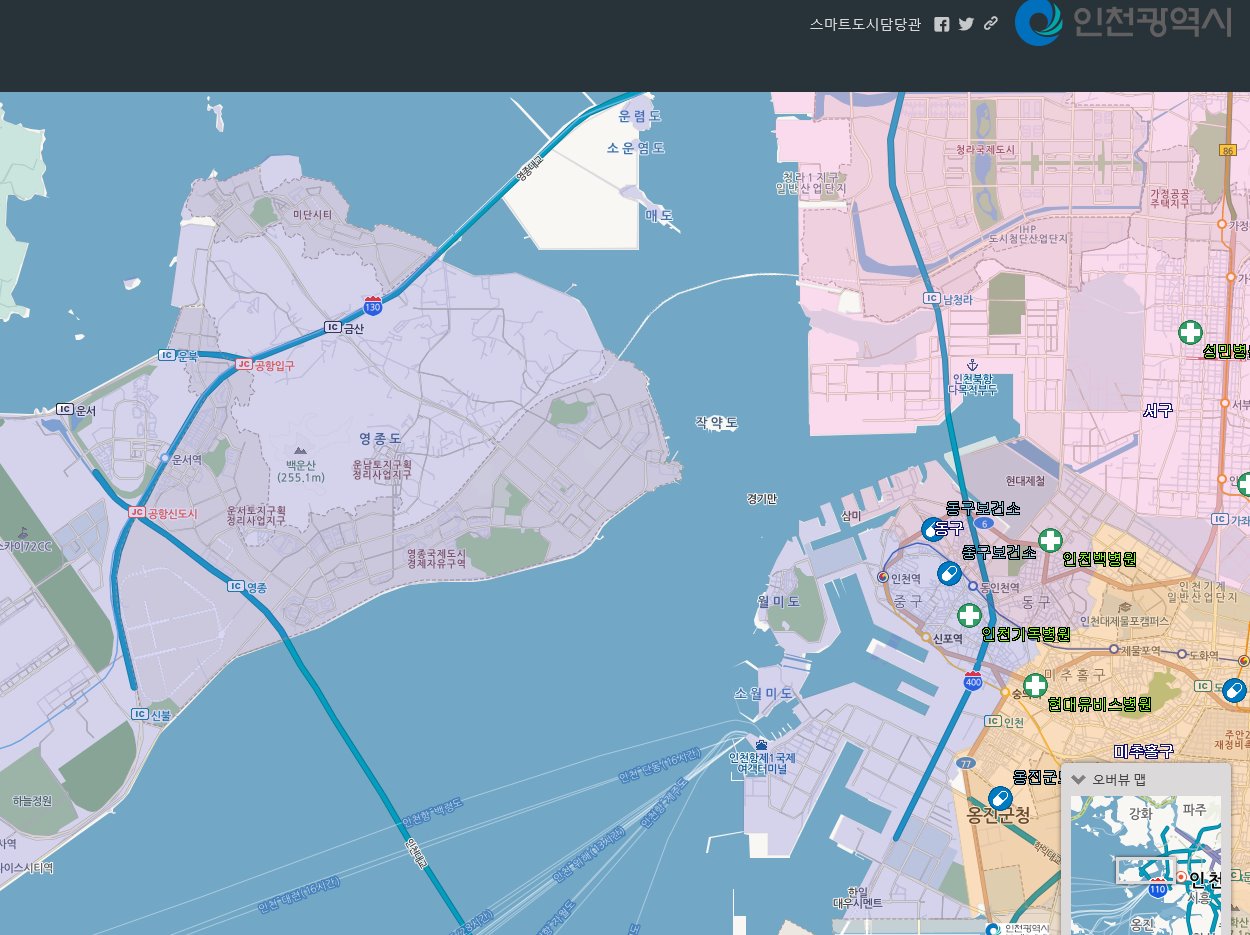The image size is (1250, 935).
Task: Click the 영종도 island label
Action: tap(380, 438)
